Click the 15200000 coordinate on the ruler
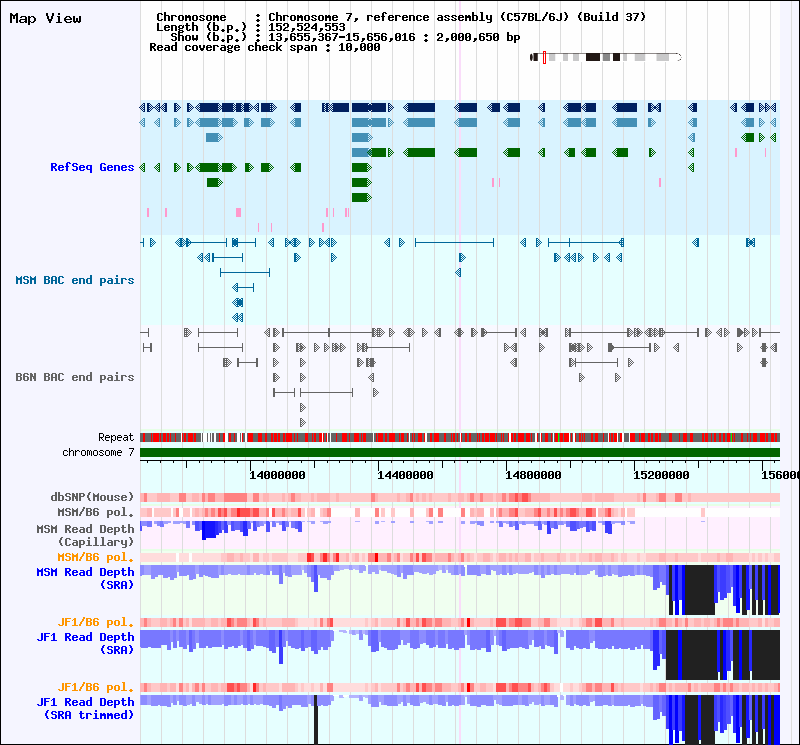Viewport: 800px width, 745px height. pos(661,475)
